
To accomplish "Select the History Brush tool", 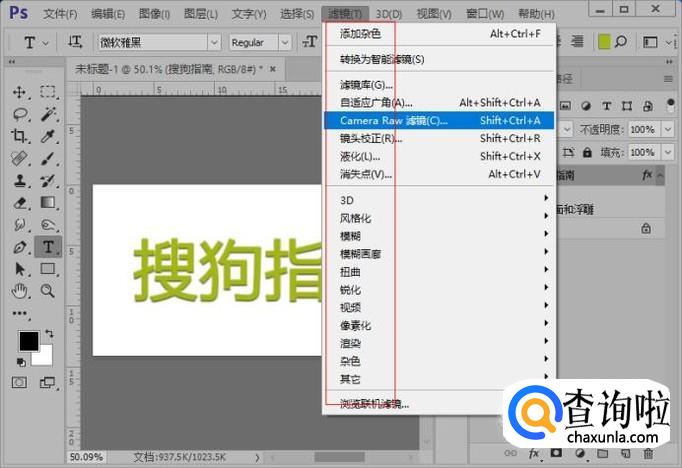I will [x=48, y=181].
